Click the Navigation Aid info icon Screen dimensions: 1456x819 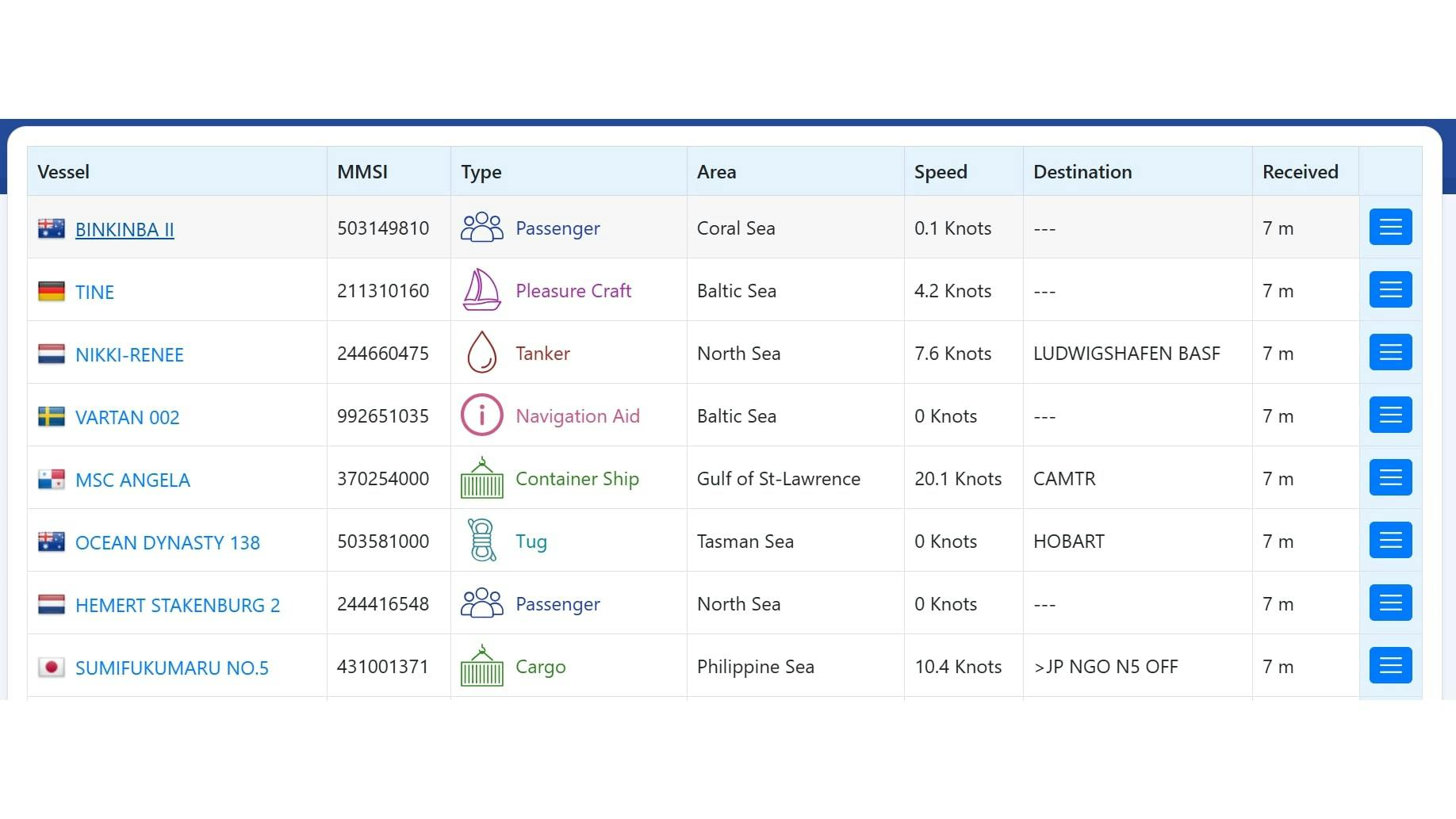(x=482, y=415)
